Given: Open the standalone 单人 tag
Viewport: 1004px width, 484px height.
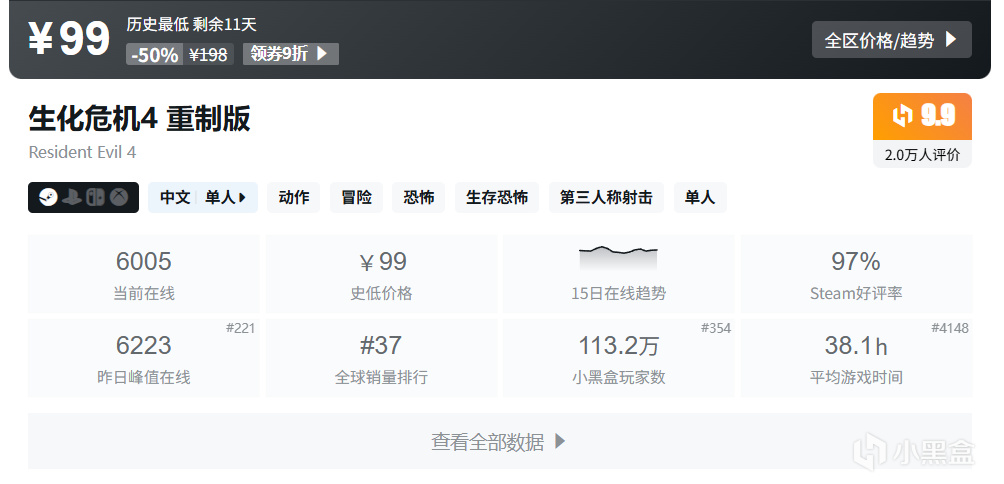Looking at the screenshot, I should 700,198.
